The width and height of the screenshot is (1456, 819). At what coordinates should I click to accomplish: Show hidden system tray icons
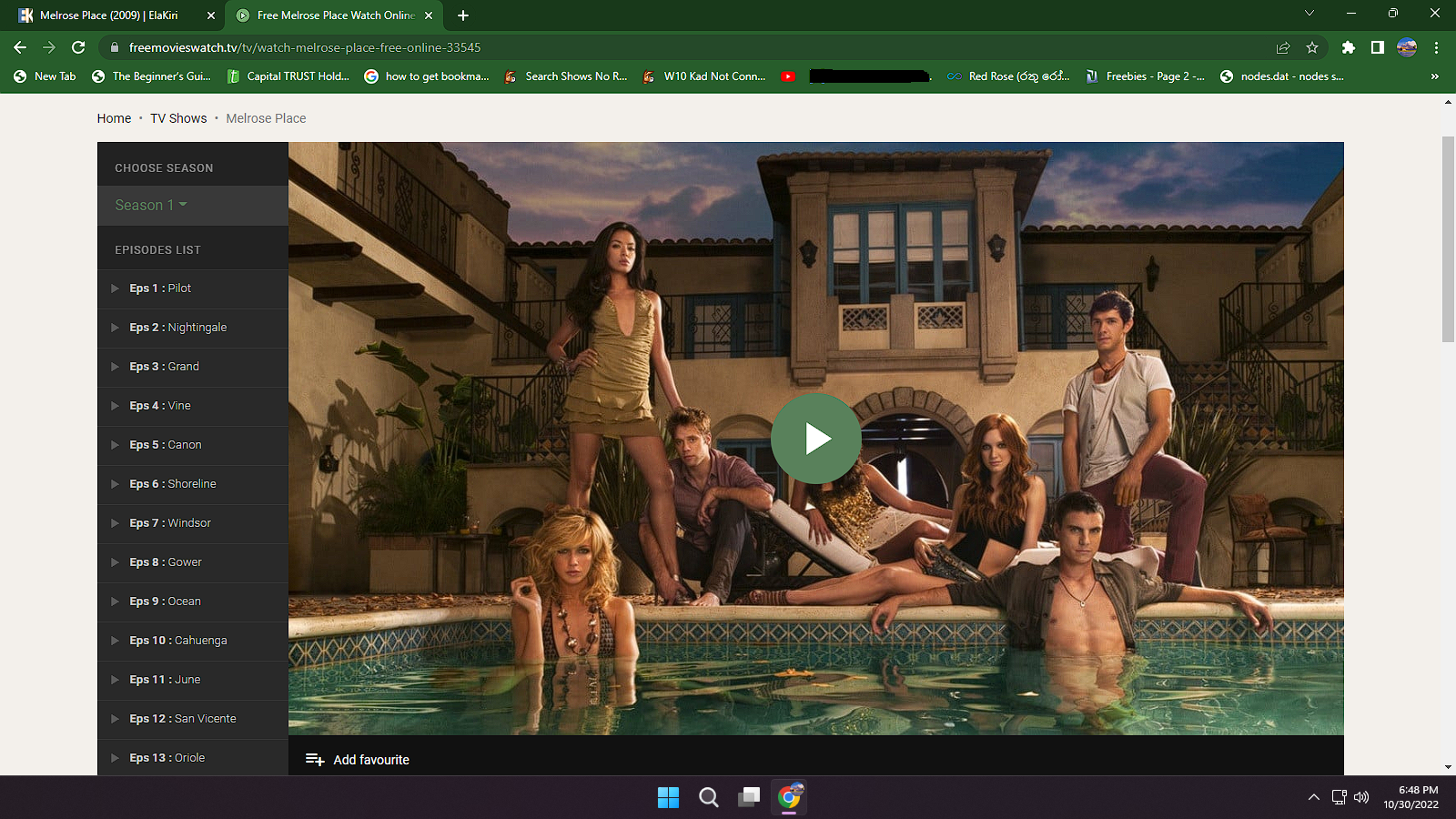click(x=1313, y=797)
